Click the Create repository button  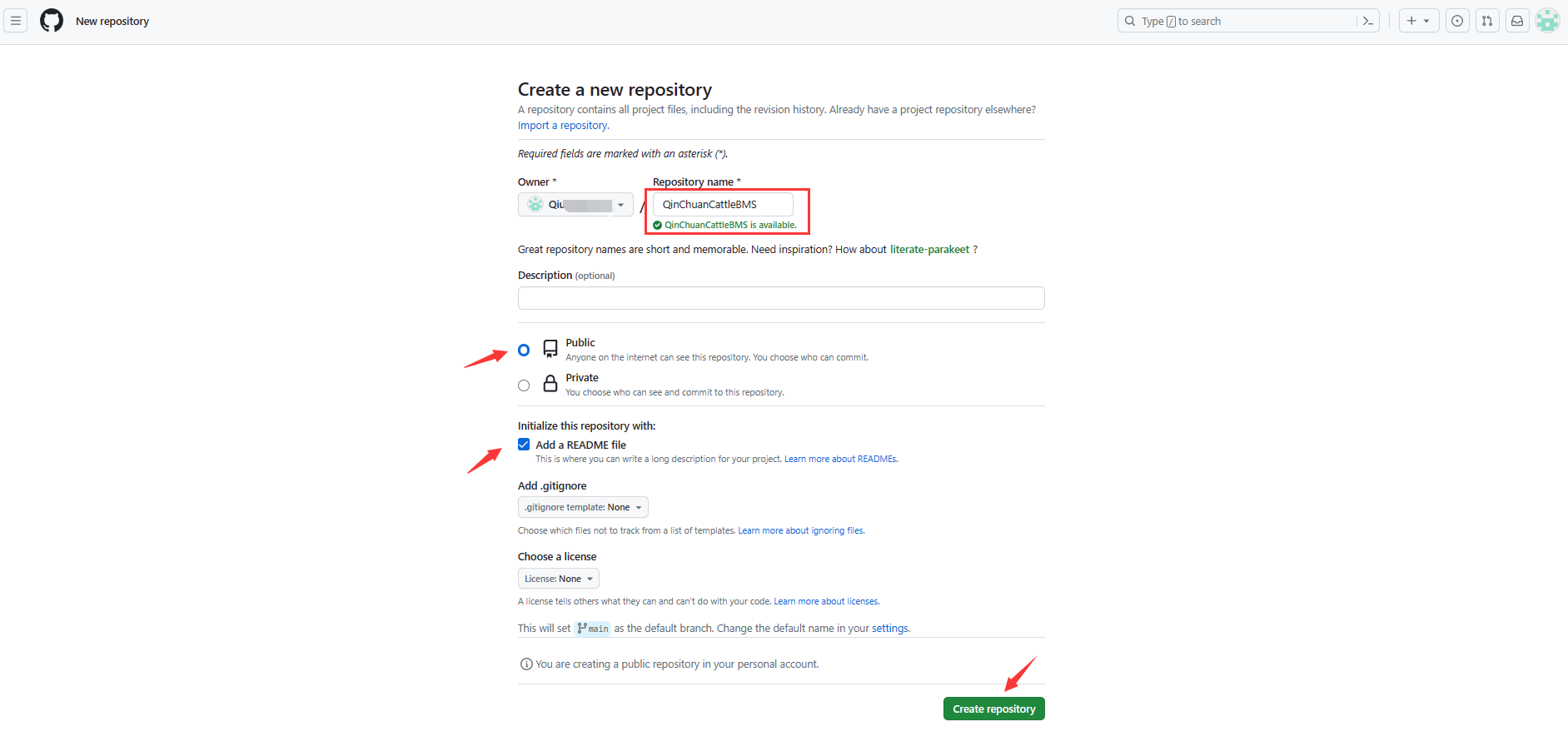993,709
